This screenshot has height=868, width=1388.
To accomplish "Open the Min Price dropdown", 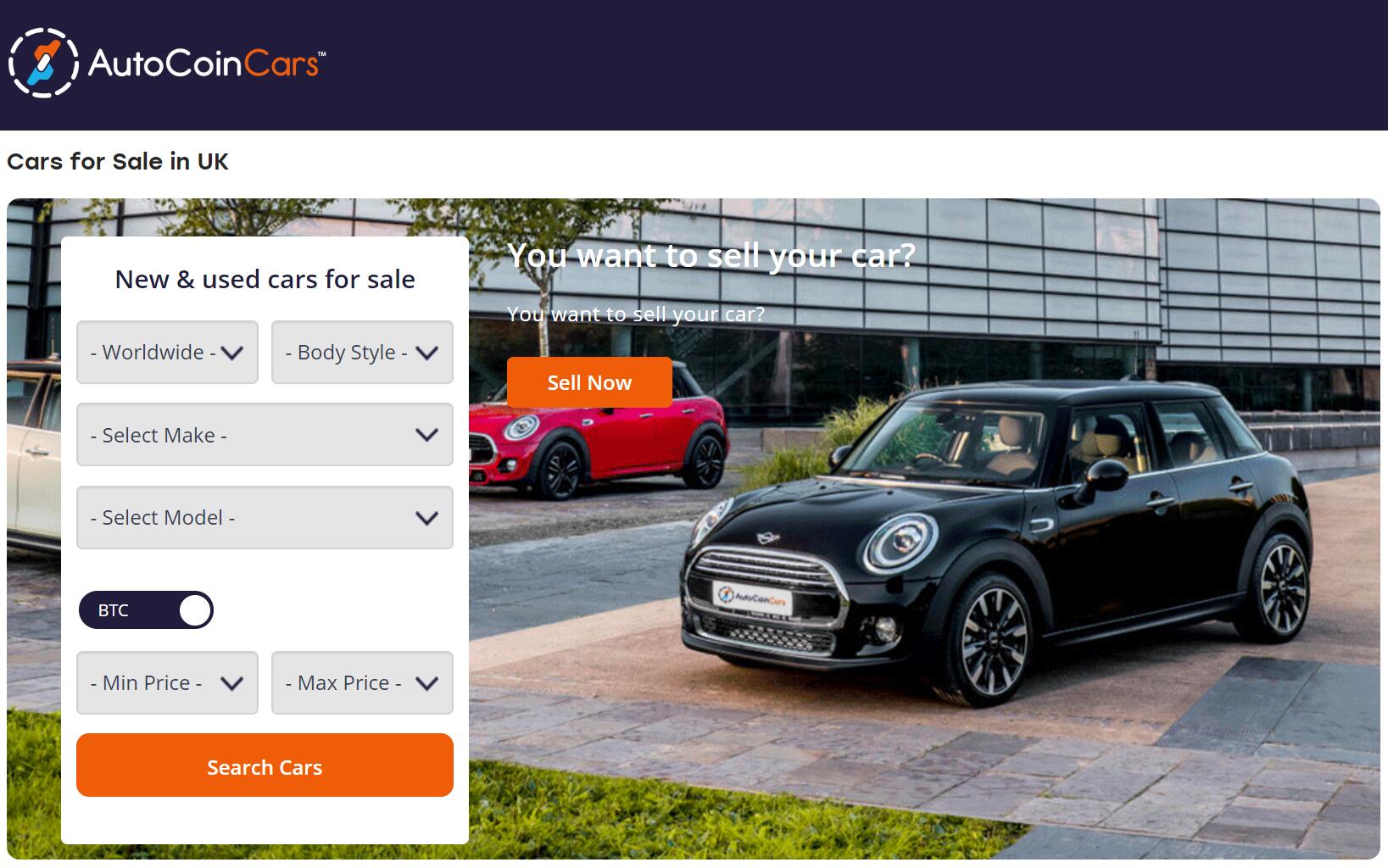I will coord(167,682).
